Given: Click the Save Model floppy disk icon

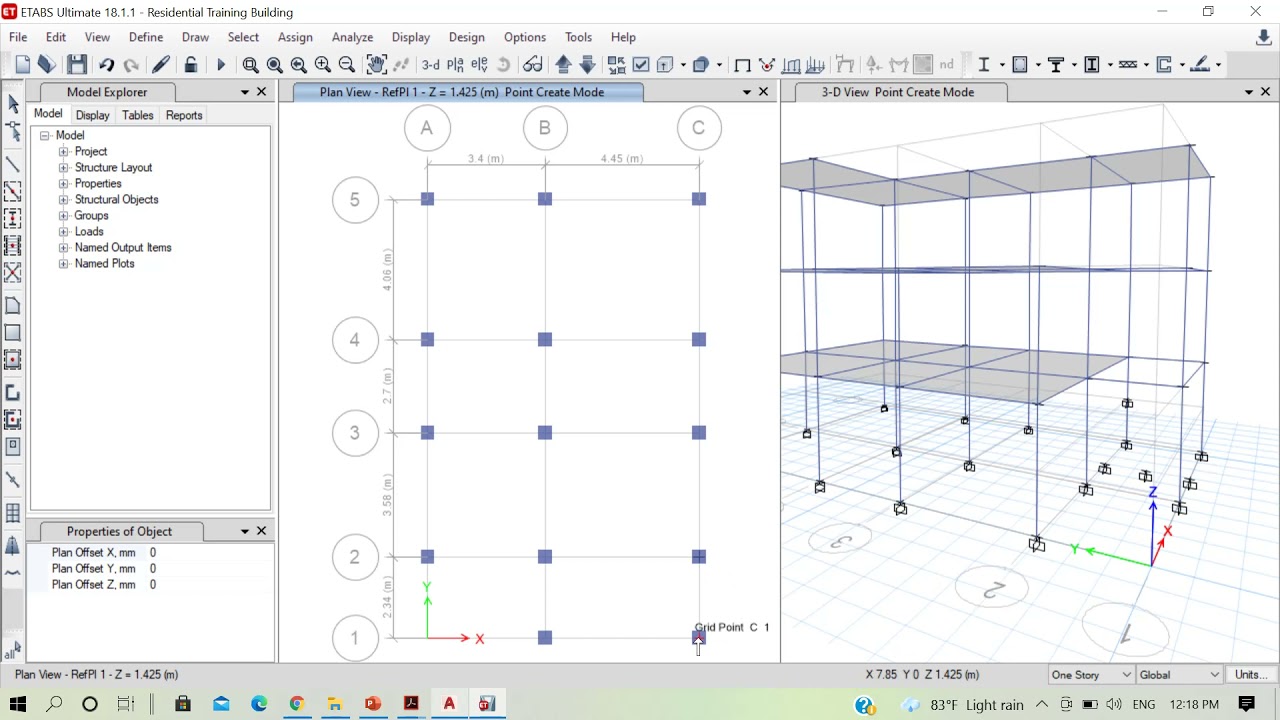Looking at the screenshot, I should click(77, 65).
